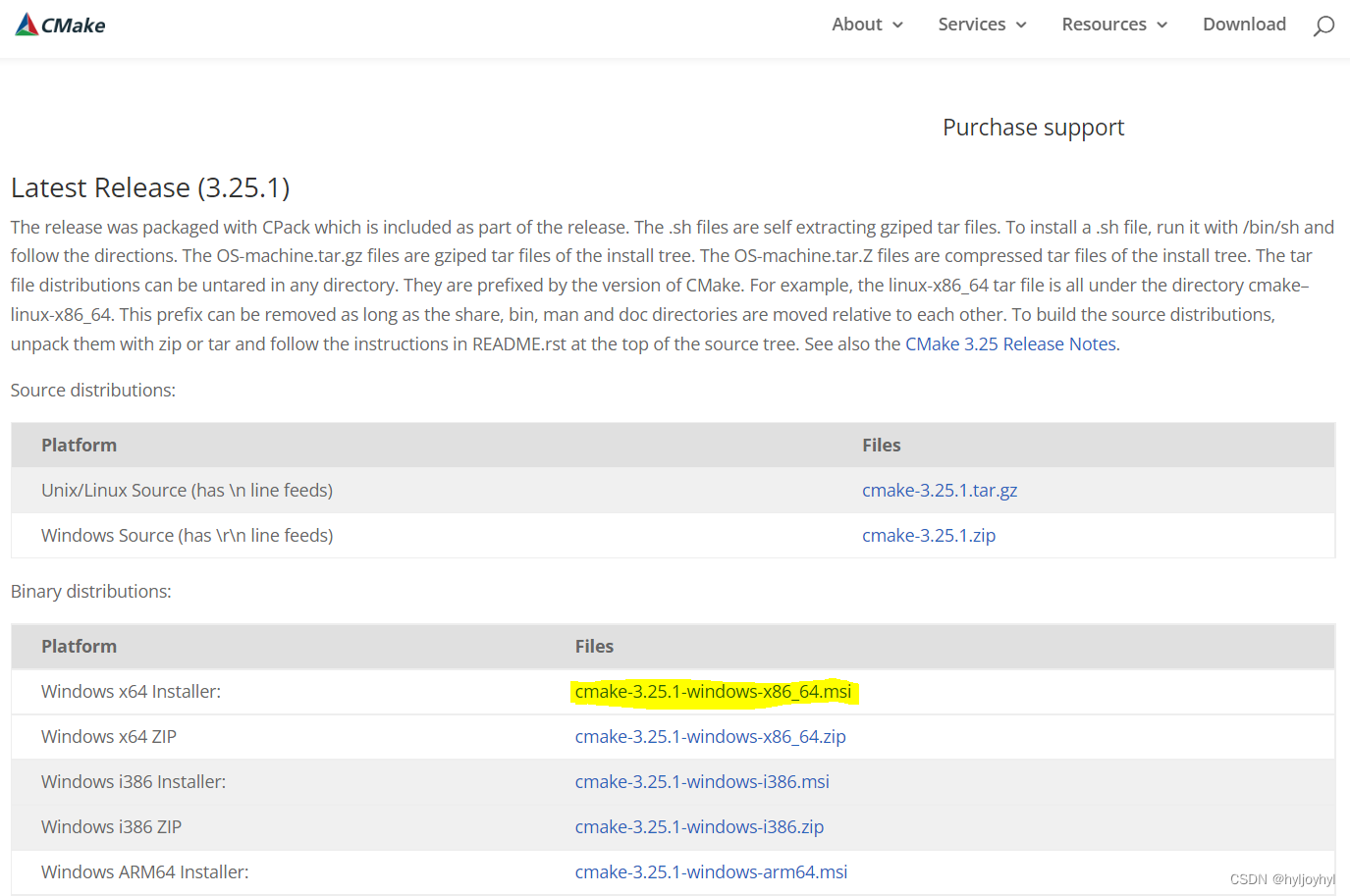1350x896 pixels.
Task: Click the Windows ARM64 Installer: cell
Action: (145, 872)
